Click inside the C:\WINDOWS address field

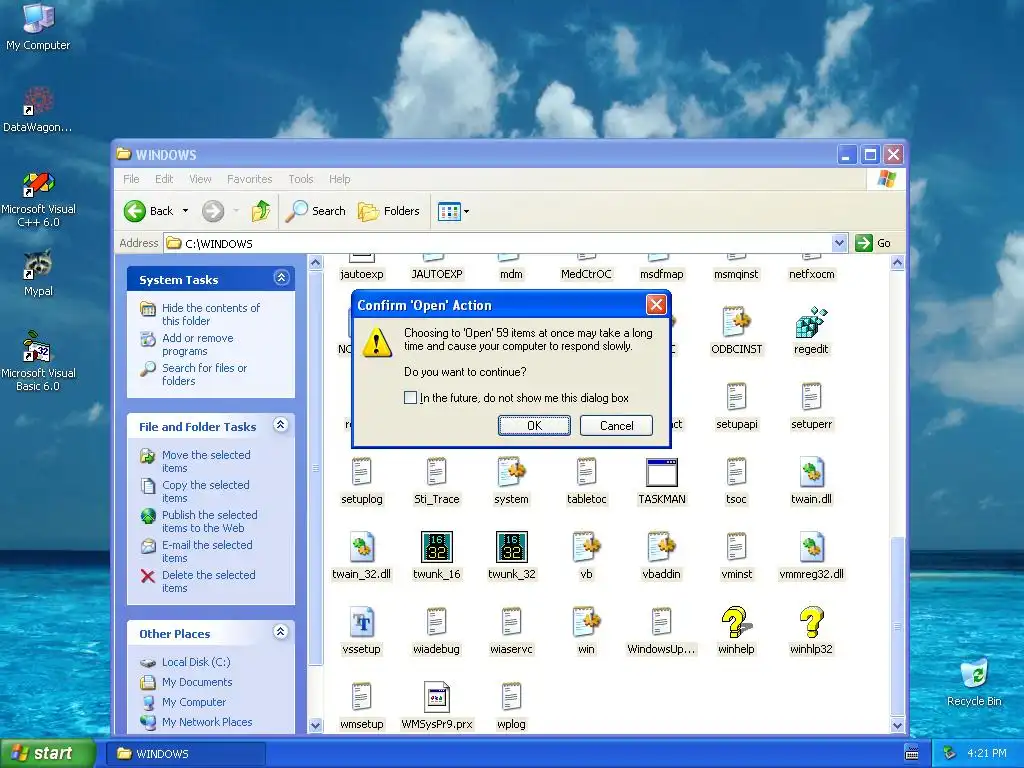pos(498,243)
